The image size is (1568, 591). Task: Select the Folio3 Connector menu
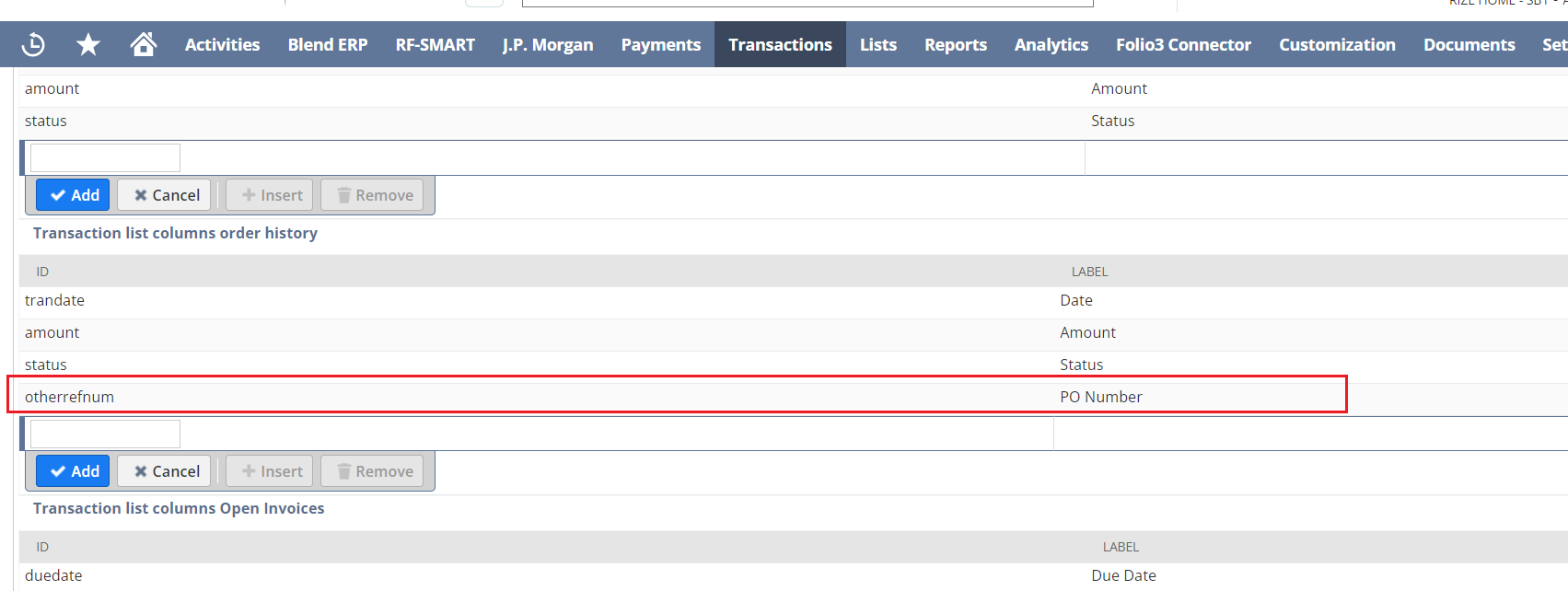pos(1183,44)
